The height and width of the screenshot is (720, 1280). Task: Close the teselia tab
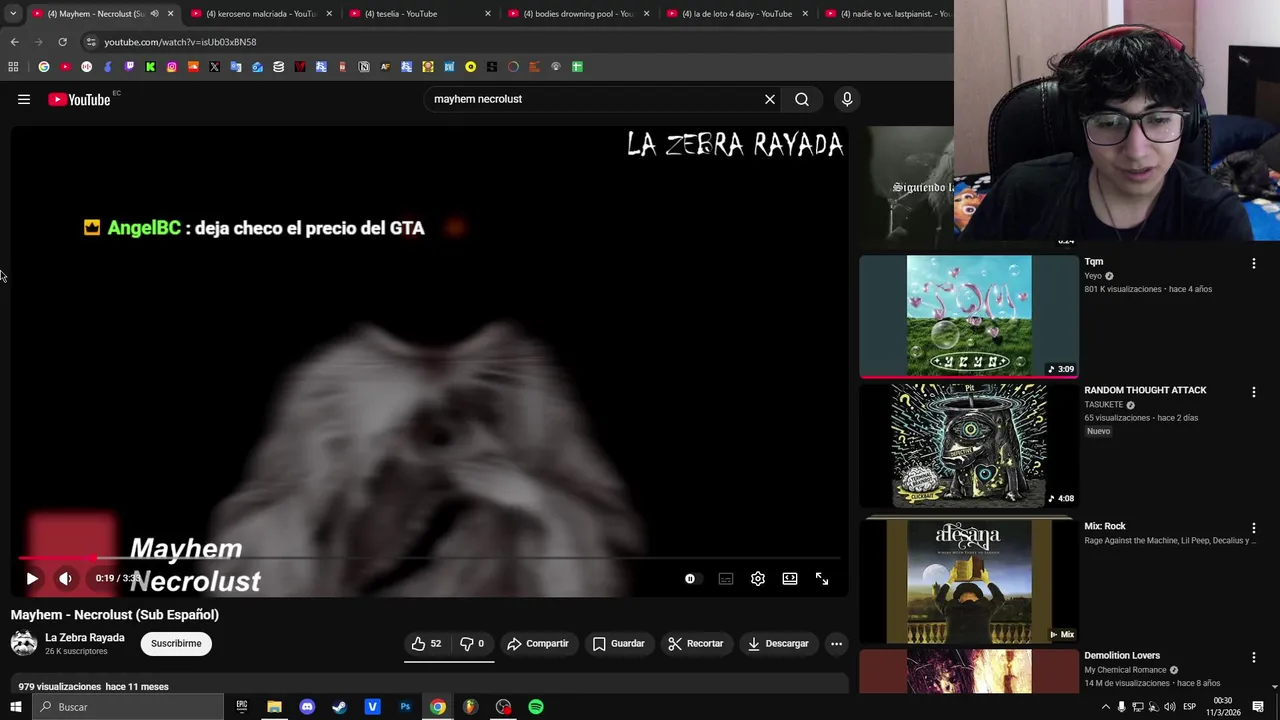pyautogui.click(x=488, y=14)
